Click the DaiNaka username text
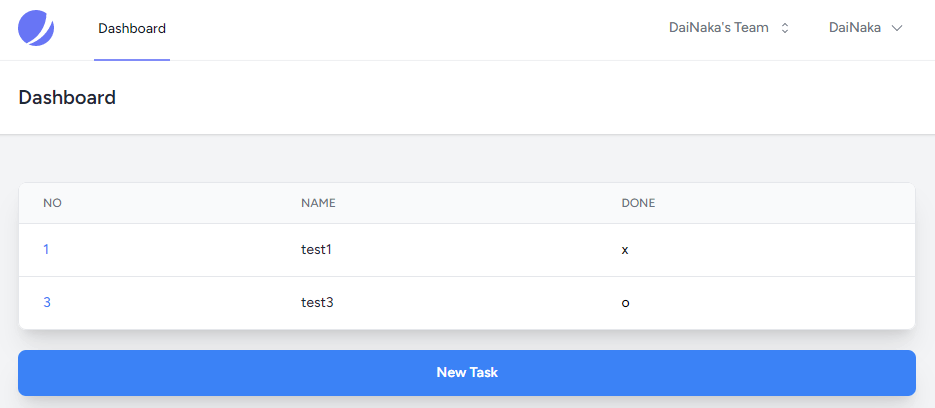 point(855,27)
